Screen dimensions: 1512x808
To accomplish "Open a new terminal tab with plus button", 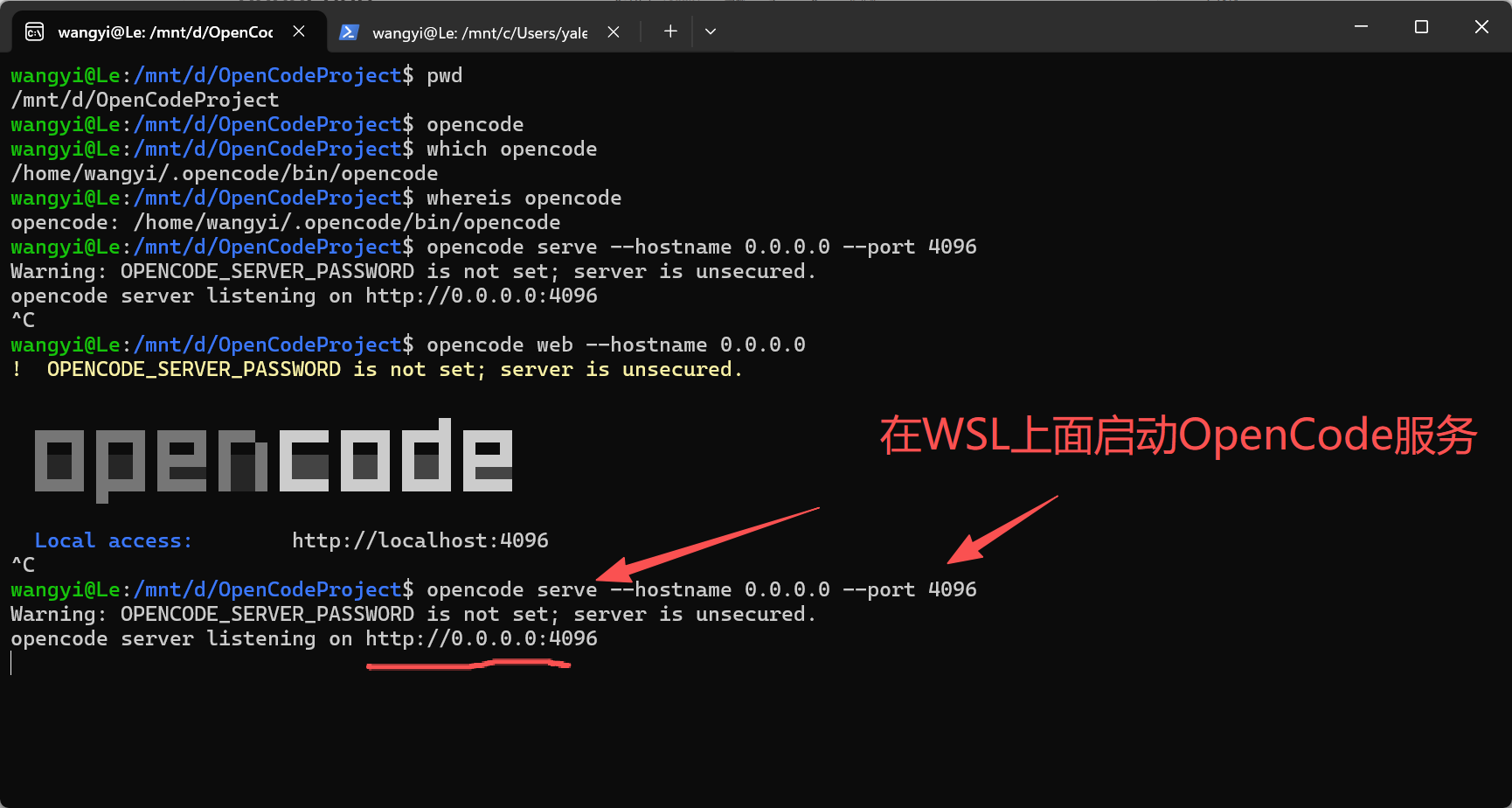I will (x=669, y=31).
